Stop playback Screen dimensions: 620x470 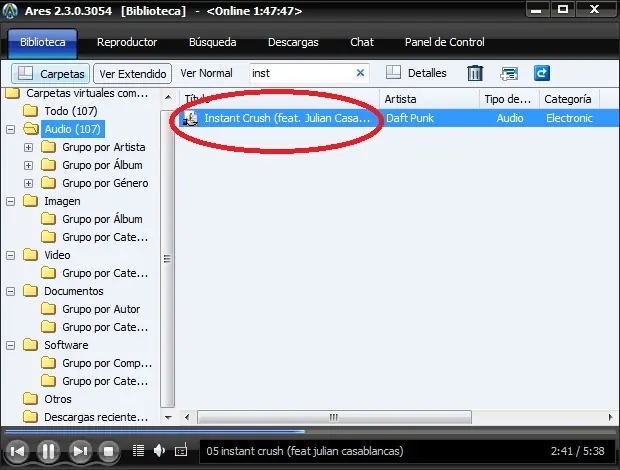tap(108, 451)
